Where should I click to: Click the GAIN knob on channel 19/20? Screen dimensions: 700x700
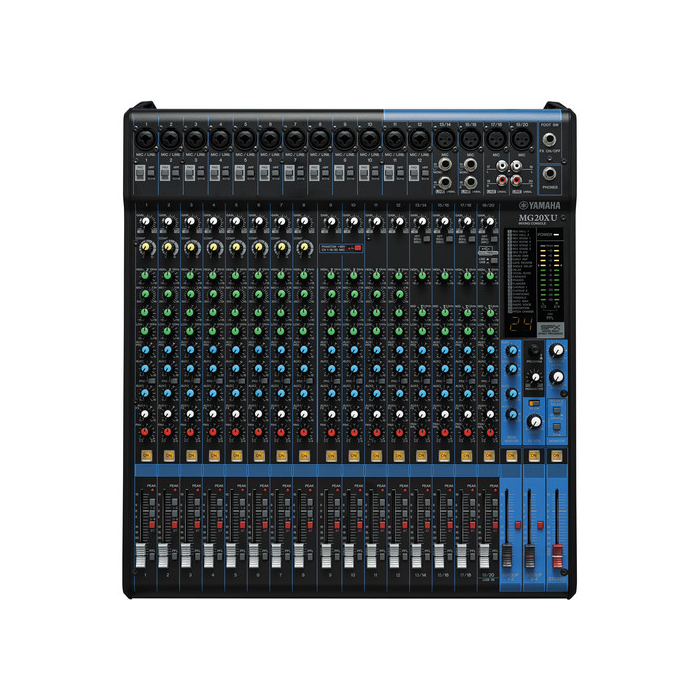(x=490, y=221)
